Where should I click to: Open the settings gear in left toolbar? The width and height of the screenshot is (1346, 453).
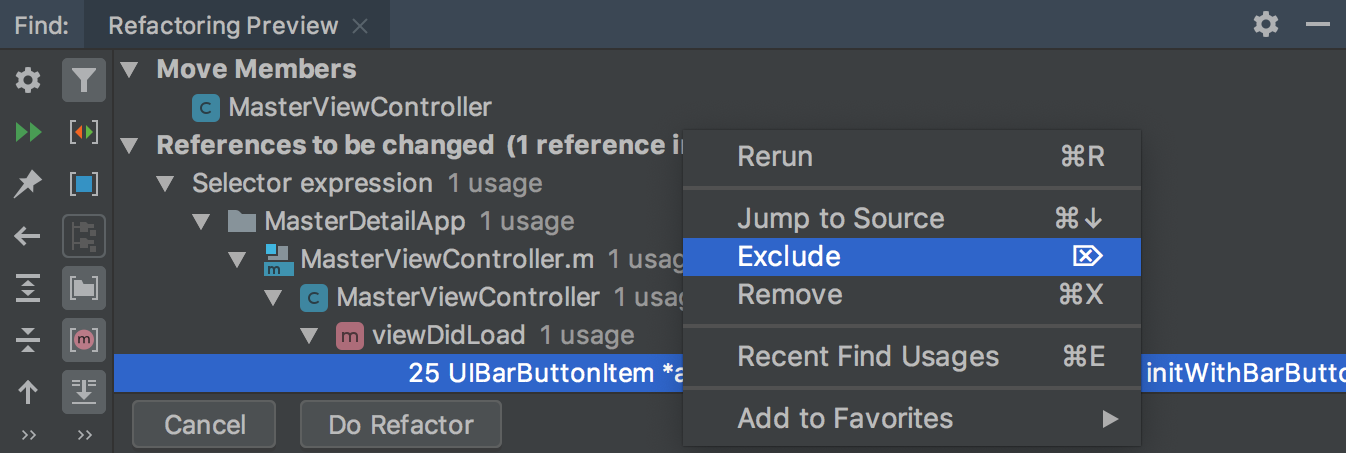[28, 80]
